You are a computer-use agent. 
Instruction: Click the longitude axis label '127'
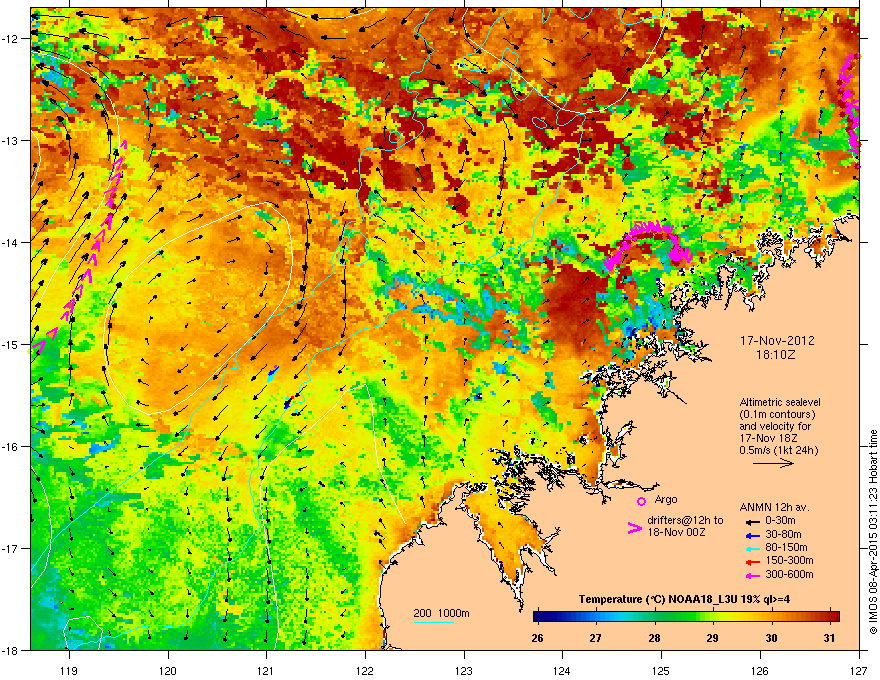tap(859, 670)
